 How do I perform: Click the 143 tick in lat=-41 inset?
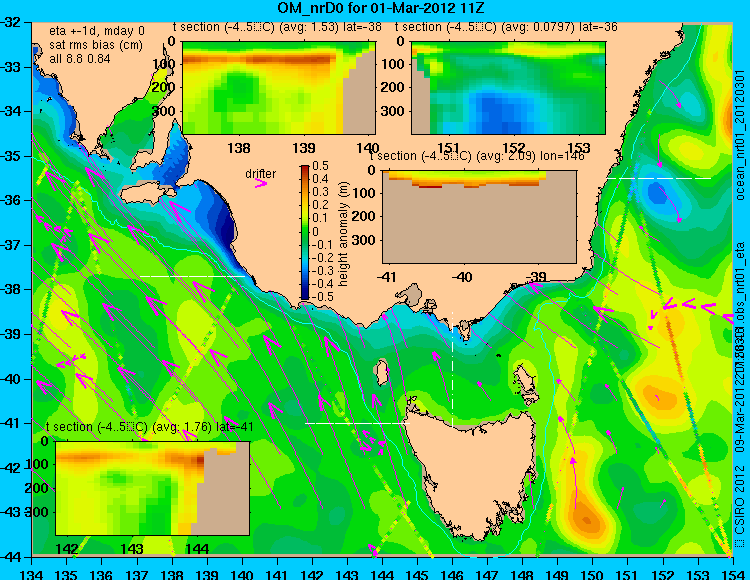tap(132, 548)
